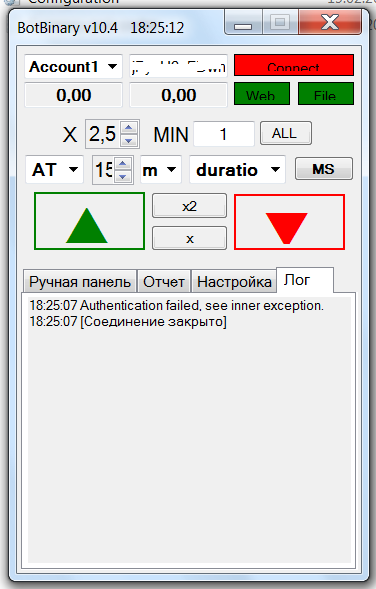The width and height of the screenshot is (376, 589).
Task: Increase the X multiplier with up spinner
Action: tap(129, 128)
